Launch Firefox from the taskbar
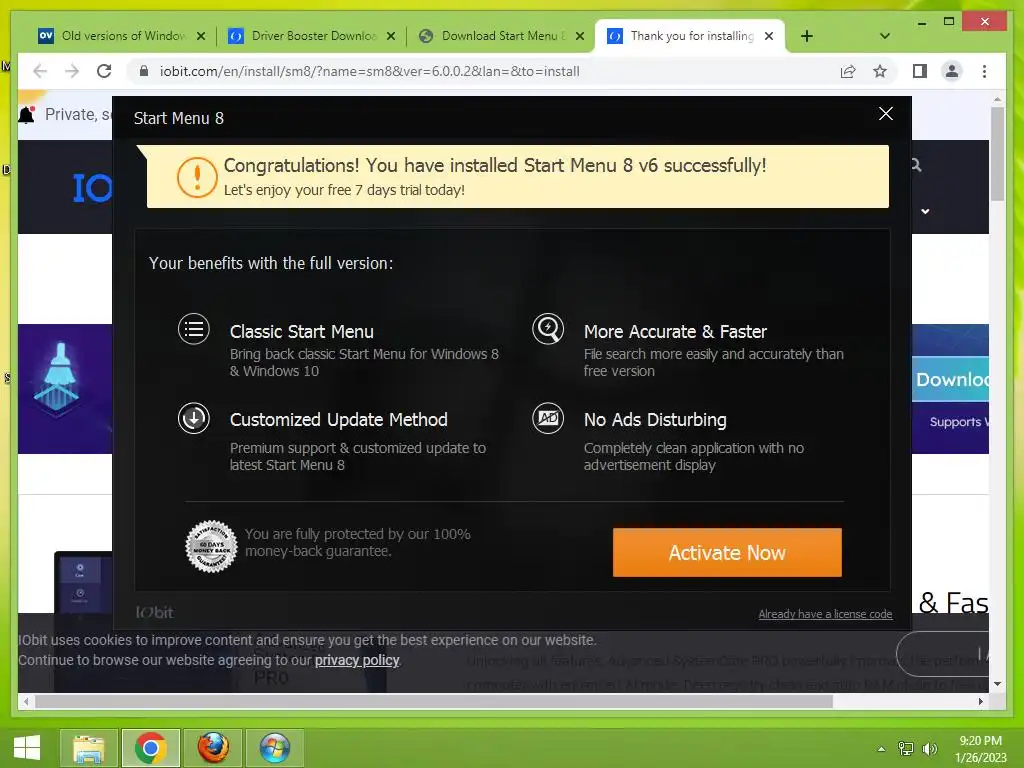Viewport: 1024px width, 768px height. 213,748
